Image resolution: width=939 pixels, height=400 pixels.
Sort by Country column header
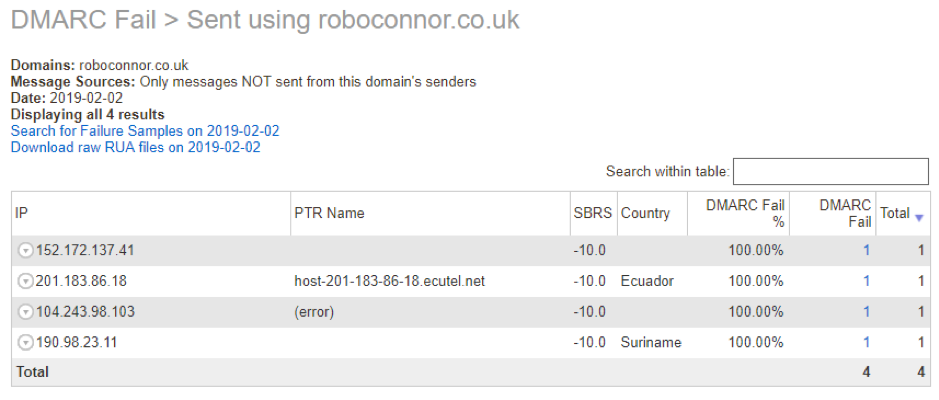click(x=645, y=213)
